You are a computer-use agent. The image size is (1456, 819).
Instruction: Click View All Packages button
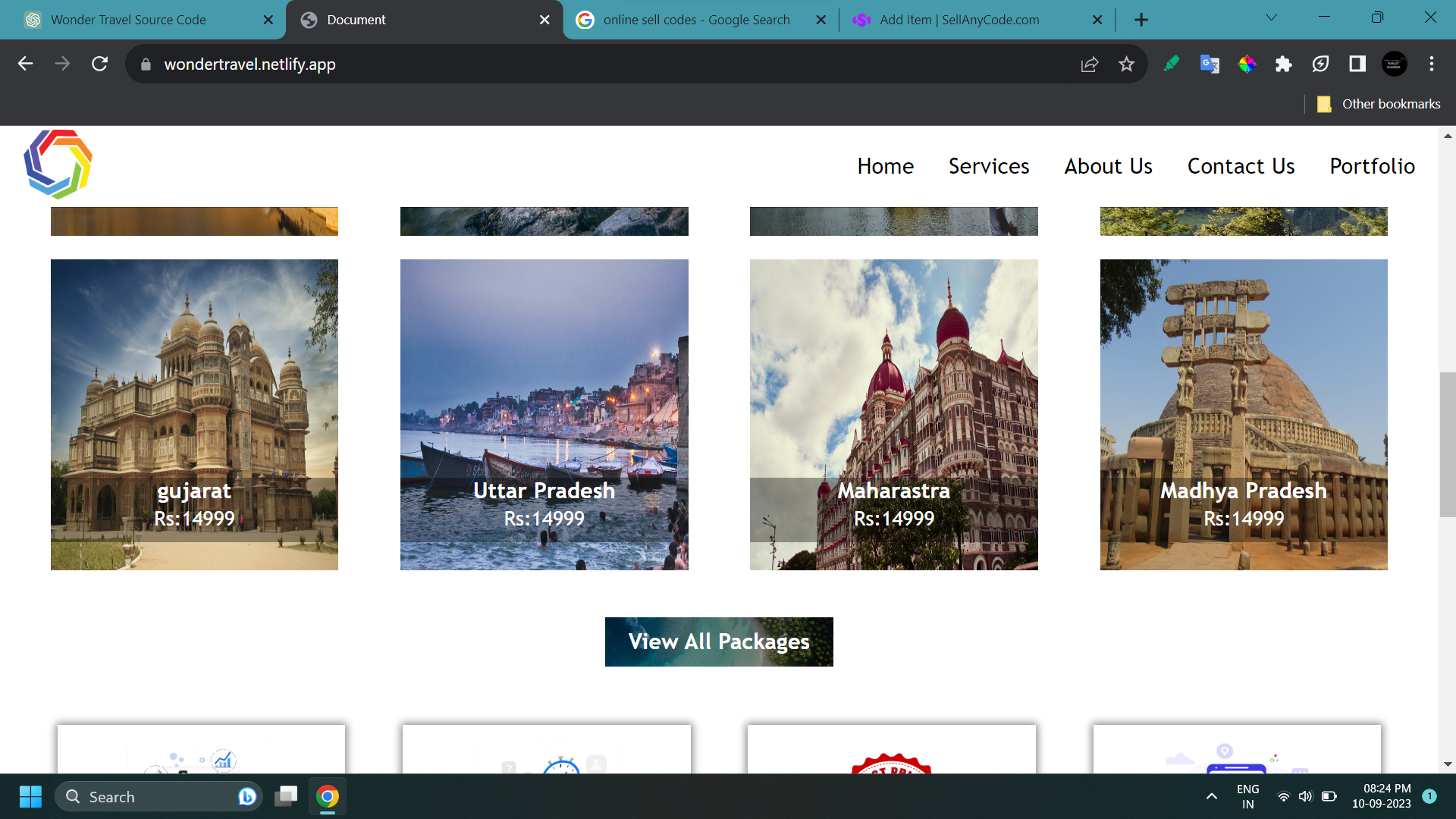pos(718,642)
